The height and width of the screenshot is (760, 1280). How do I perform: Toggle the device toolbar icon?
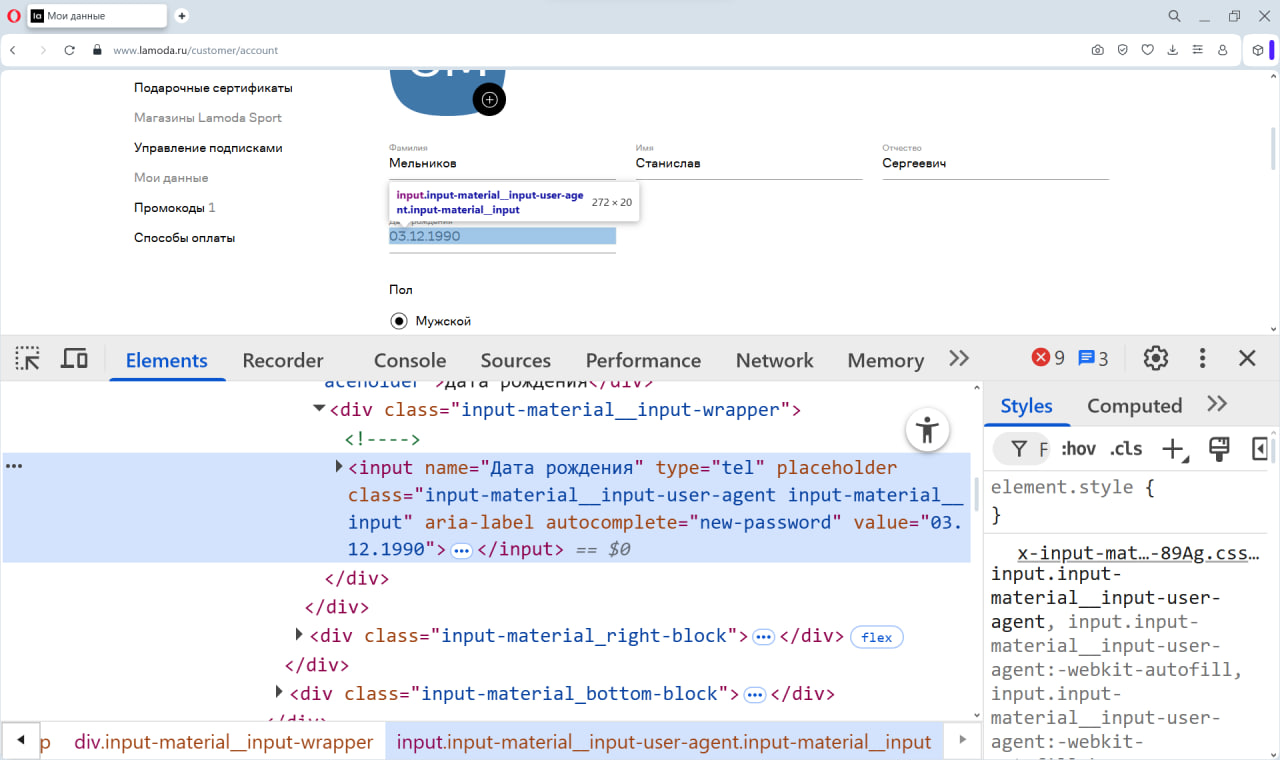click(x=75, y=359)
